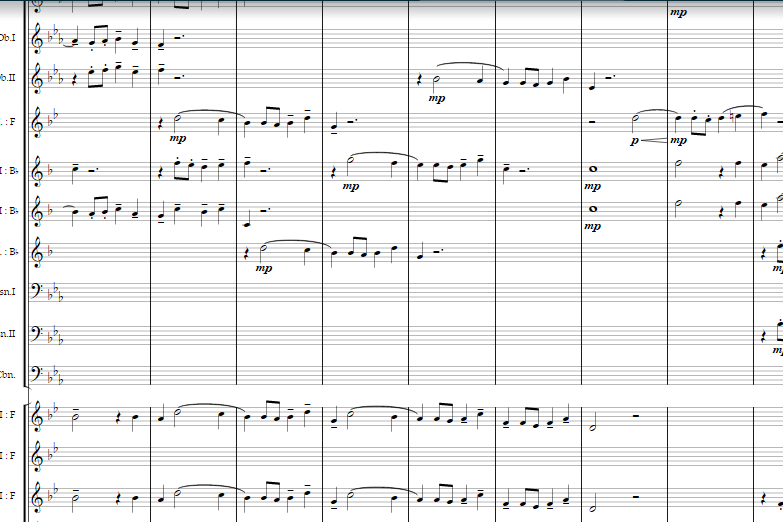Click the whole rest before the p dynamic
Screen dimensions: 783x522
click(592, 121)
